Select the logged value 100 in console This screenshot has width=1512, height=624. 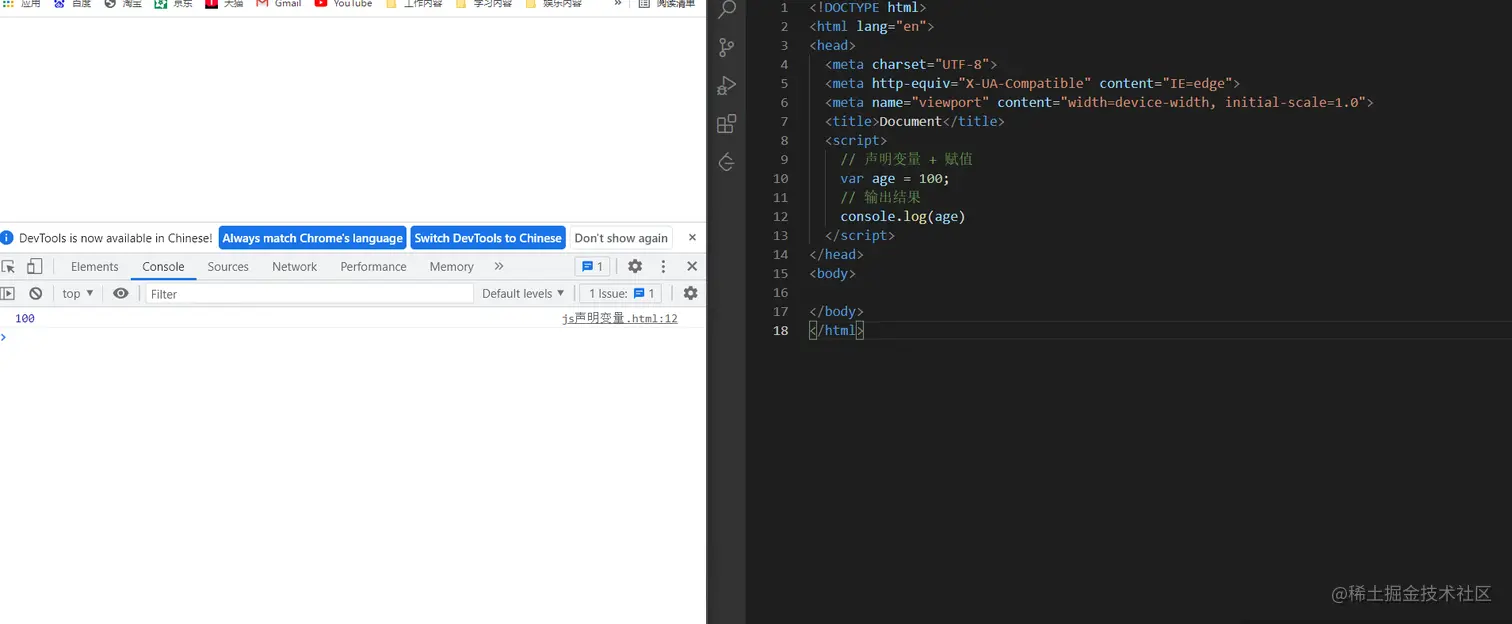coord(25,318)
